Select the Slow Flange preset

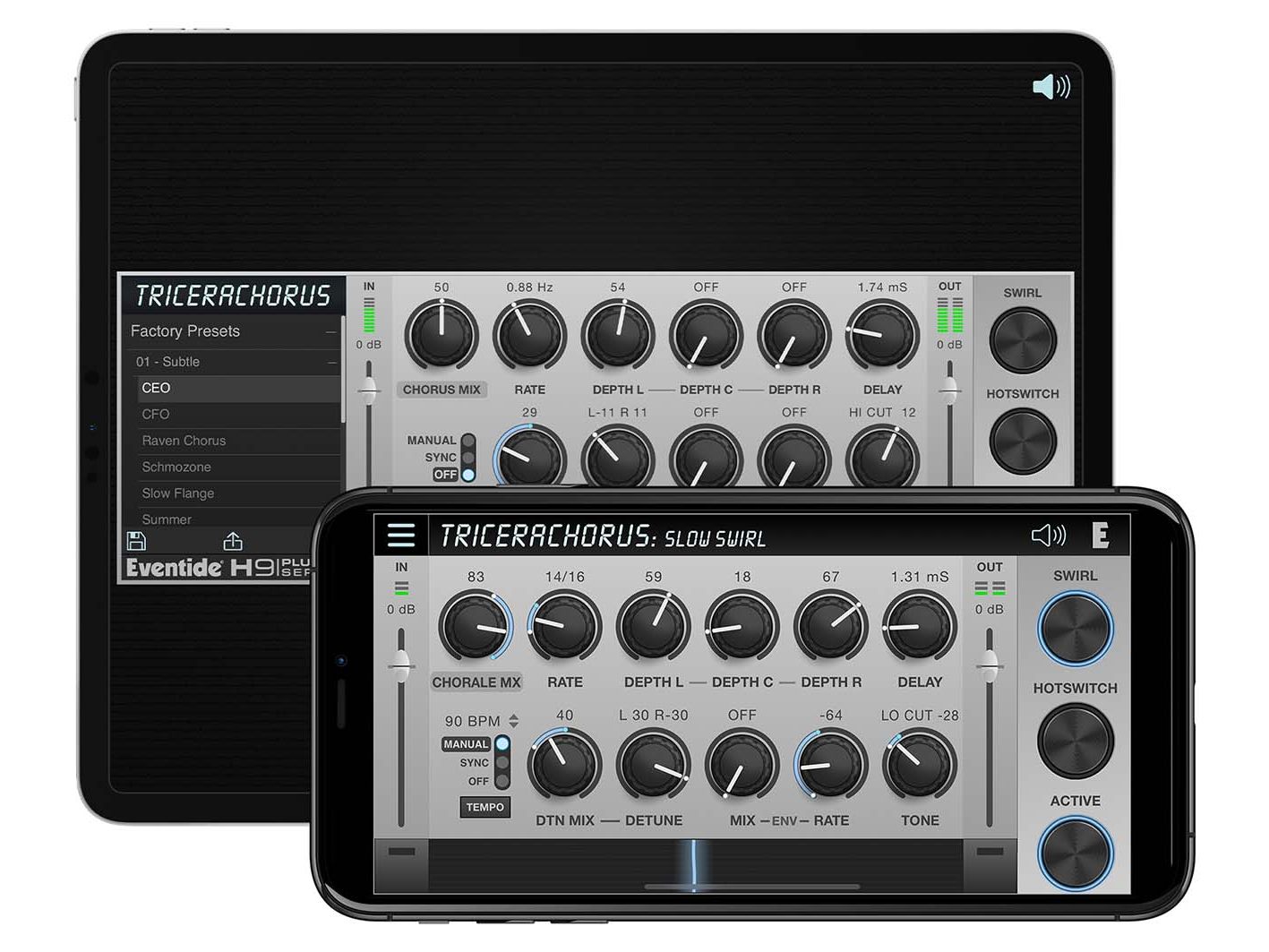point(177,493)
